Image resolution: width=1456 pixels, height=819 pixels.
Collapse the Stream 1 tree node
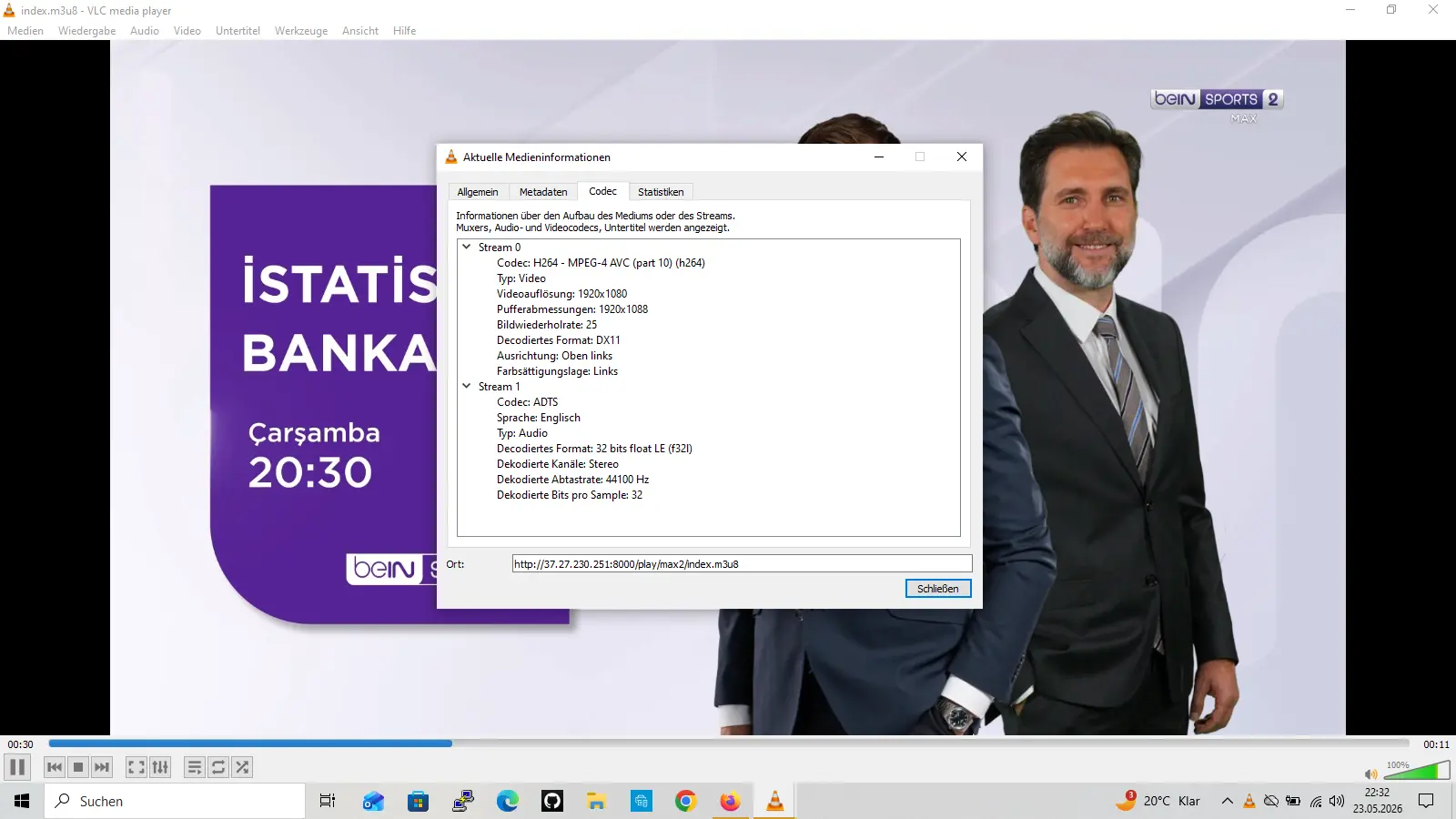tap(467, 386)
